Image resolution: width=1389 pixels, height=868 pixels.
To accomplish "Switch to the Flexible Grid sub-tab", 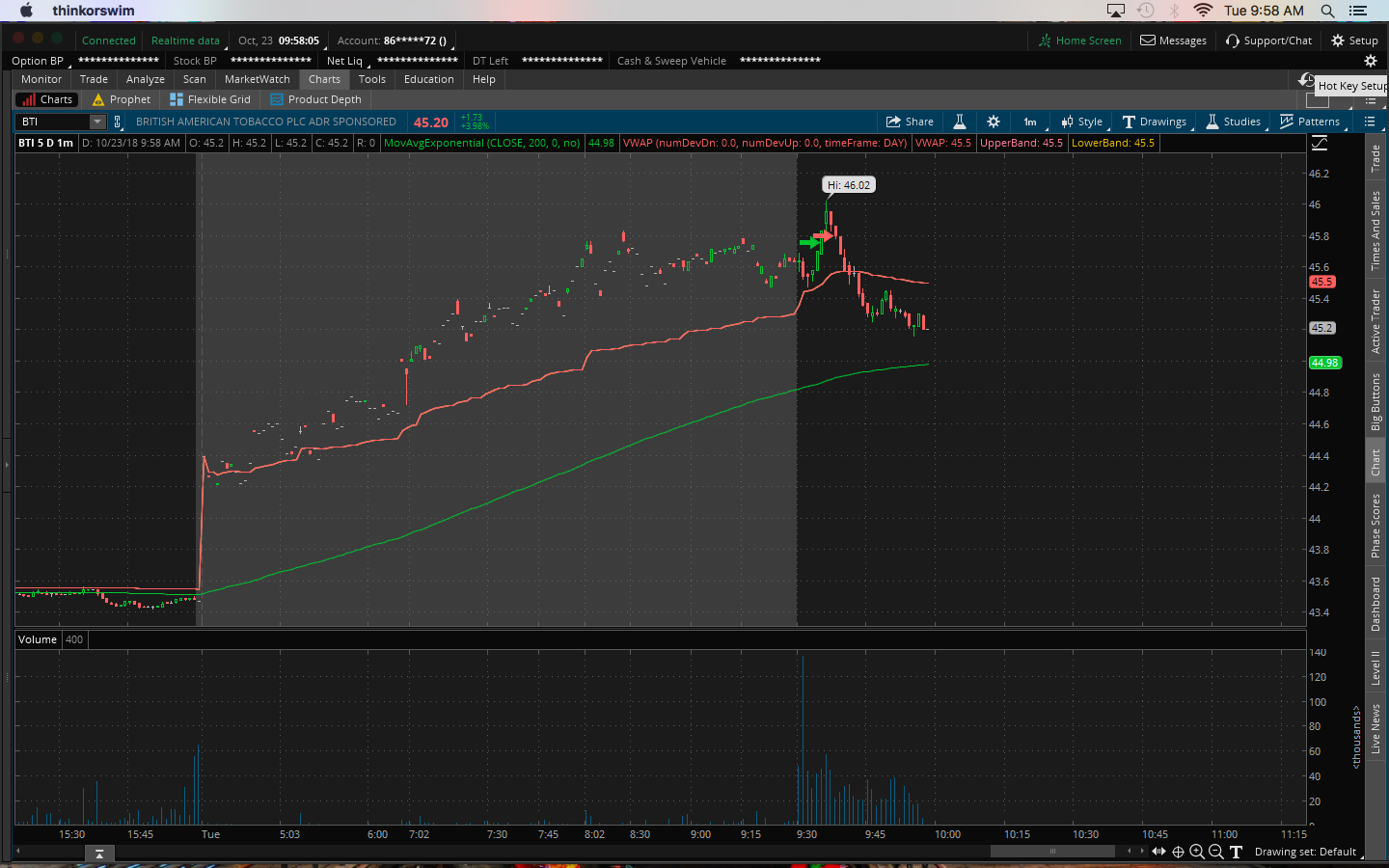I will pos(210,99).
